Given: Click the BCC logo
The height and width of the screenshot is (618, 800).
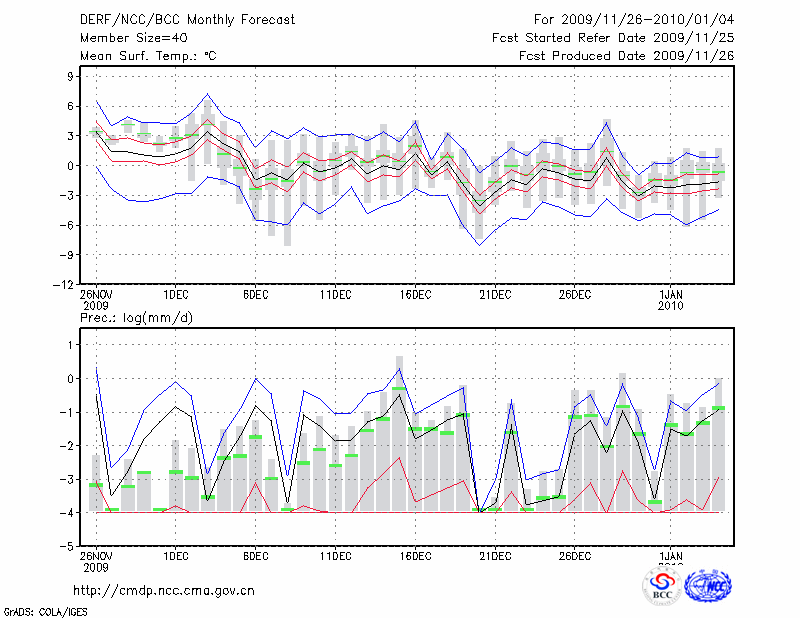Looking at the screenshot, I should click(x=662, y=586).
